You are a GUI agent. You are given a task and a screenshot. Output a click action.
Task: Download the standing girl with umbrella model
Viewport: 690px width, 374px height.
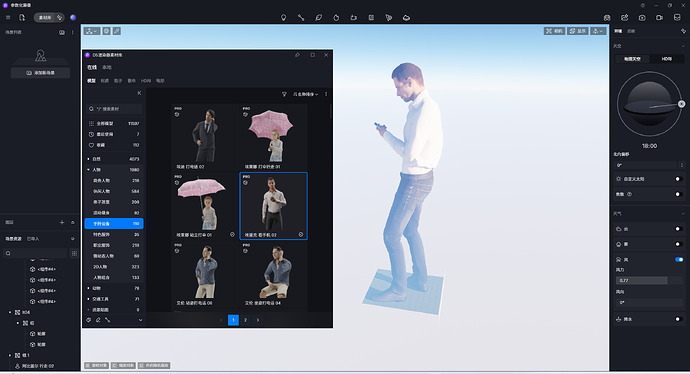click(232, 235)
